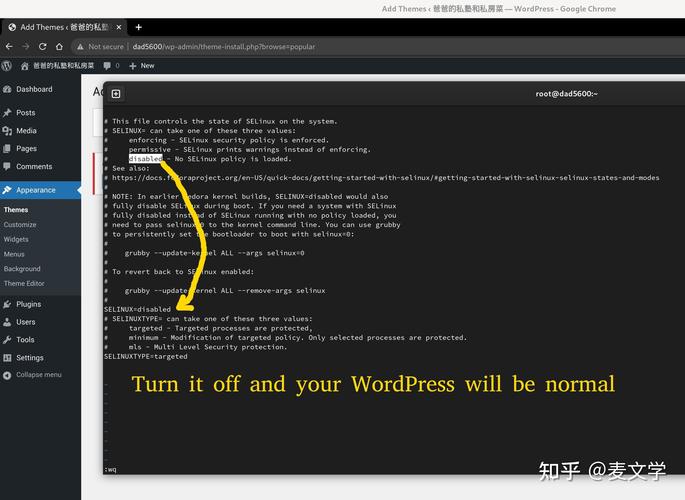Click the Plugins plug icon
Image resolution: width=685 pixels, height=500 pixels.
click(7, 304)
